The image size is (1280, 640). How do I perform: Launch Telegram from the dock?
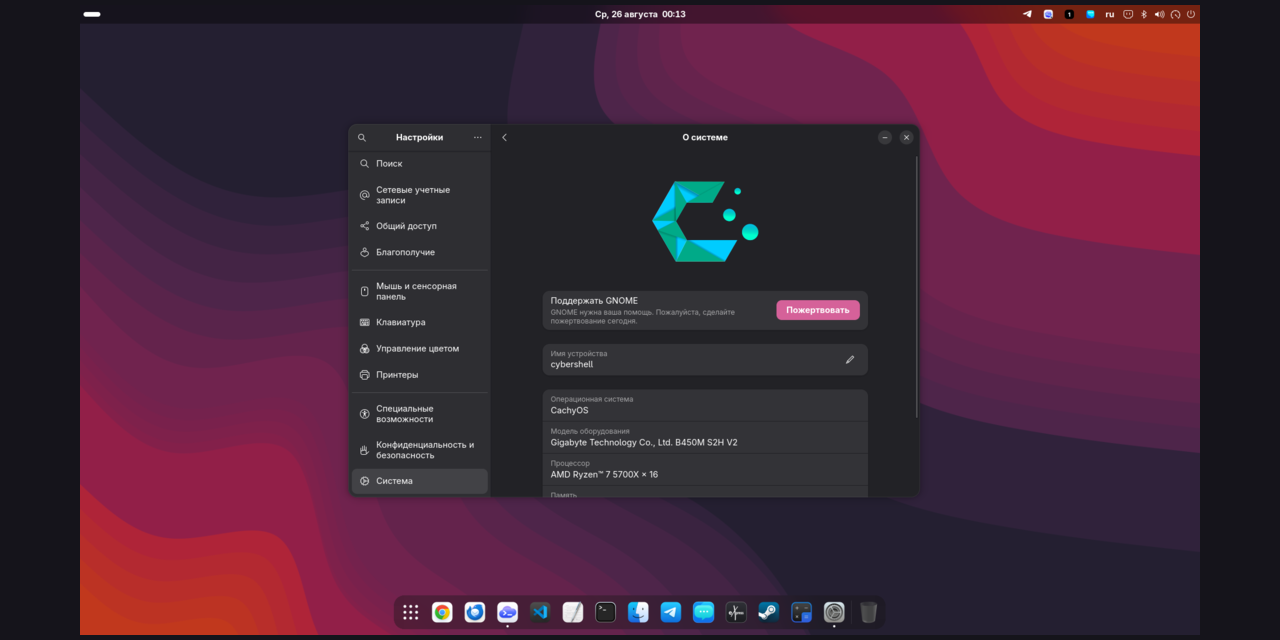pos(671,612)
